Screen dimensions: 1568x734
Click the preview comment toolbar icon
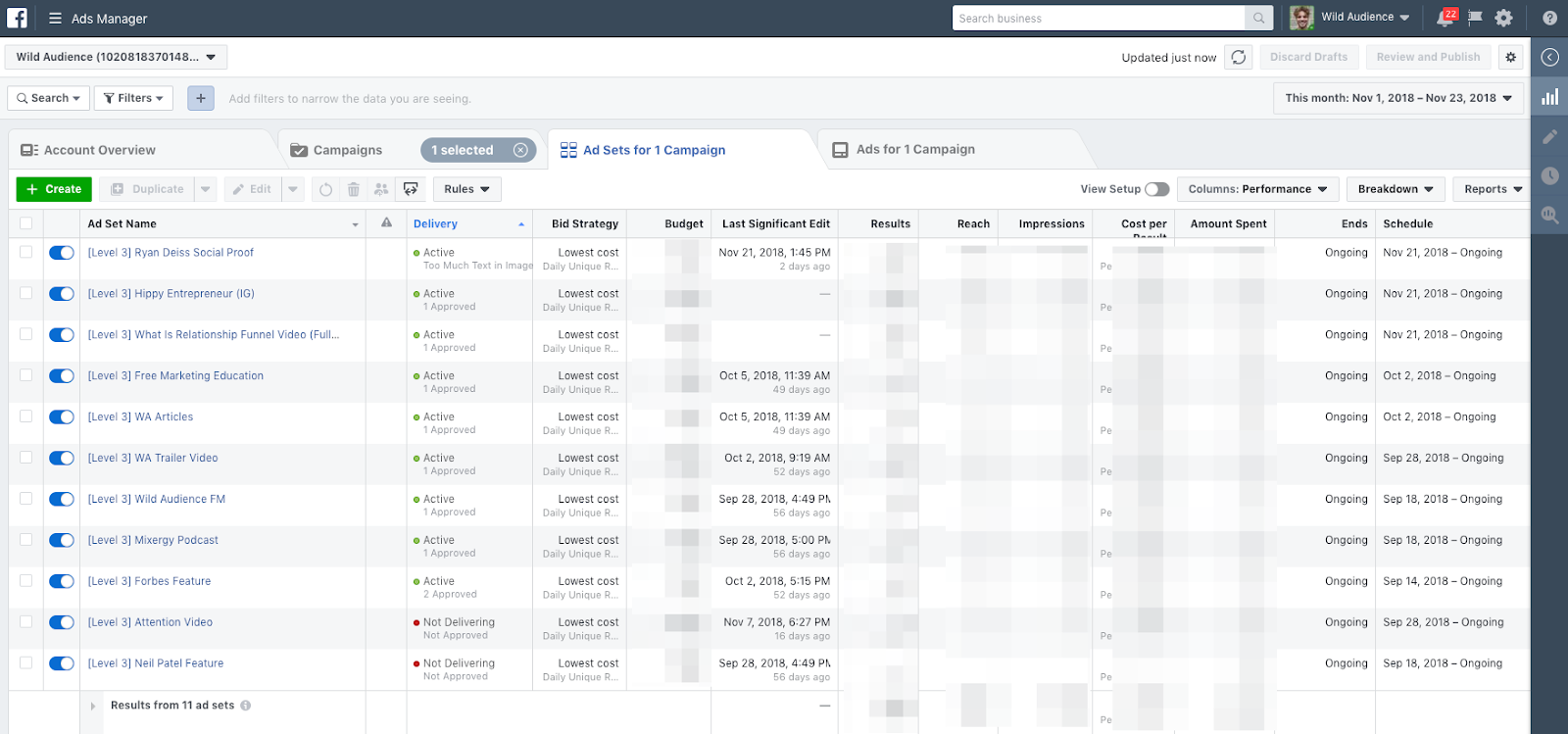tap(411, 189)
